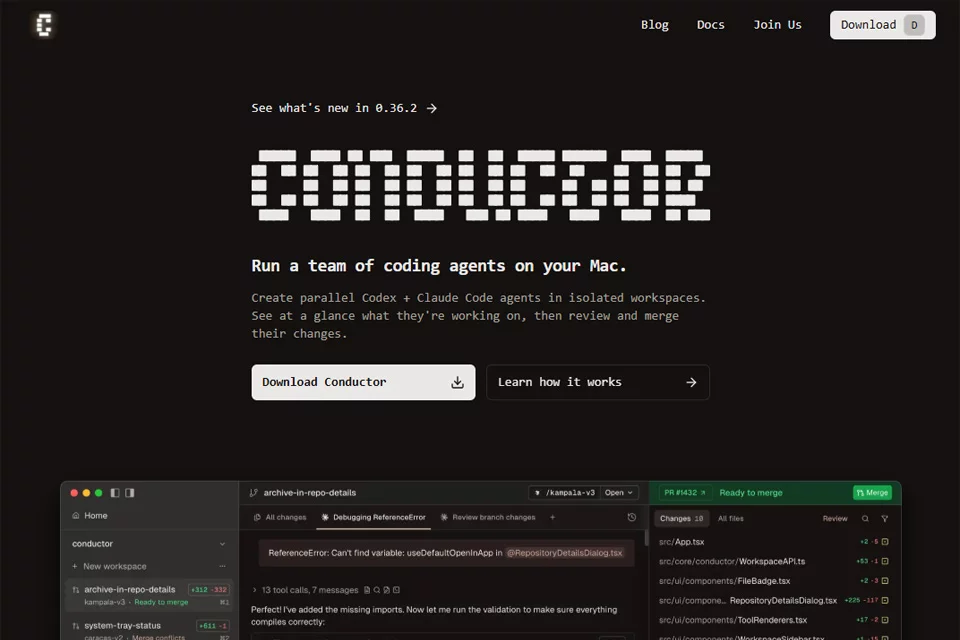The height and width of the screenshot is (640, 960).
Task: Open WorkspaceAPI.ts in the changes list
Action: point(732,562)
